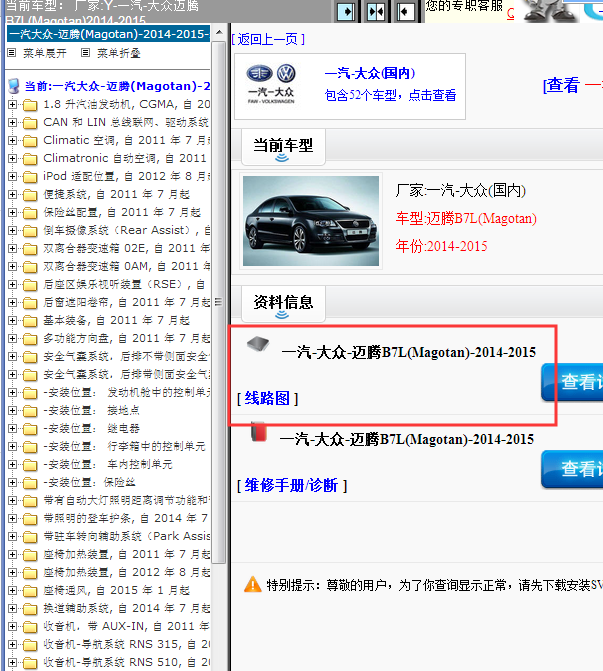Expand -安装位置: 接地点 node

tap(12, 410)
